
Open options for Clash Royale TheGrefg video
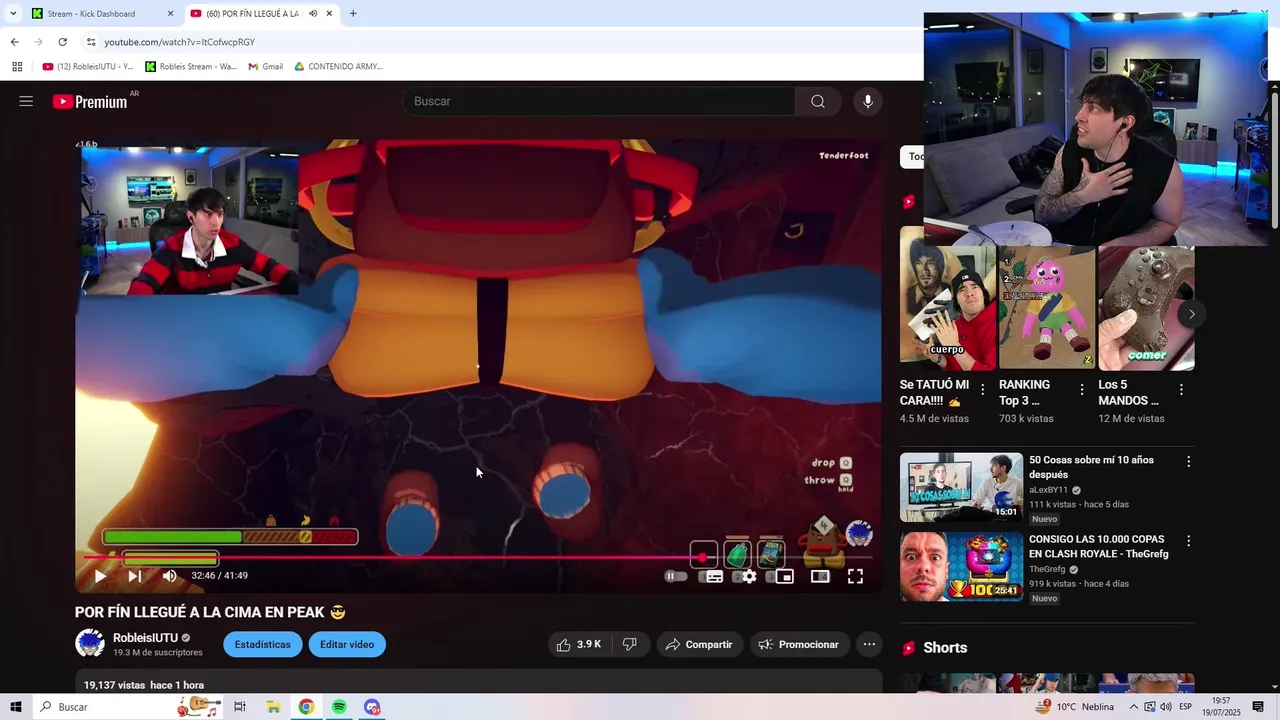[x=1188, y=541]
